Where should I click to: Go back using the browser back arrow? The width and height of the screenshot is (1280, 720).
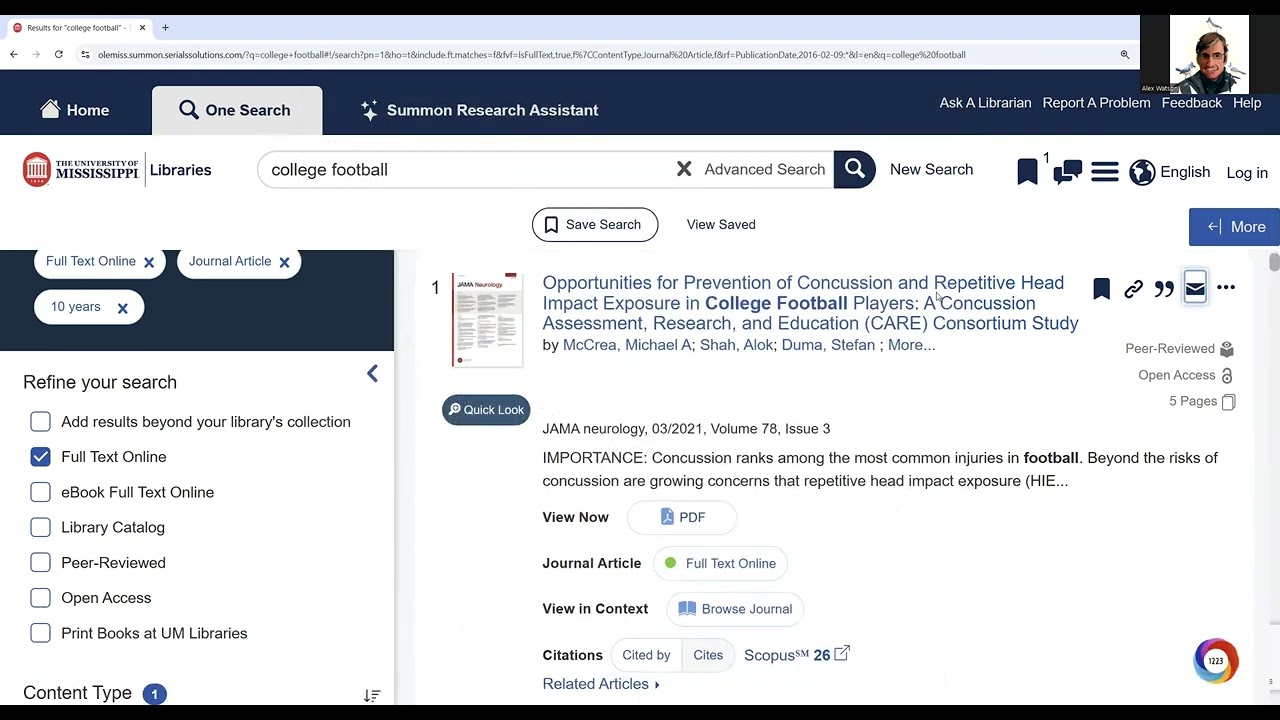pyautogui.click(x=14, y=54)
